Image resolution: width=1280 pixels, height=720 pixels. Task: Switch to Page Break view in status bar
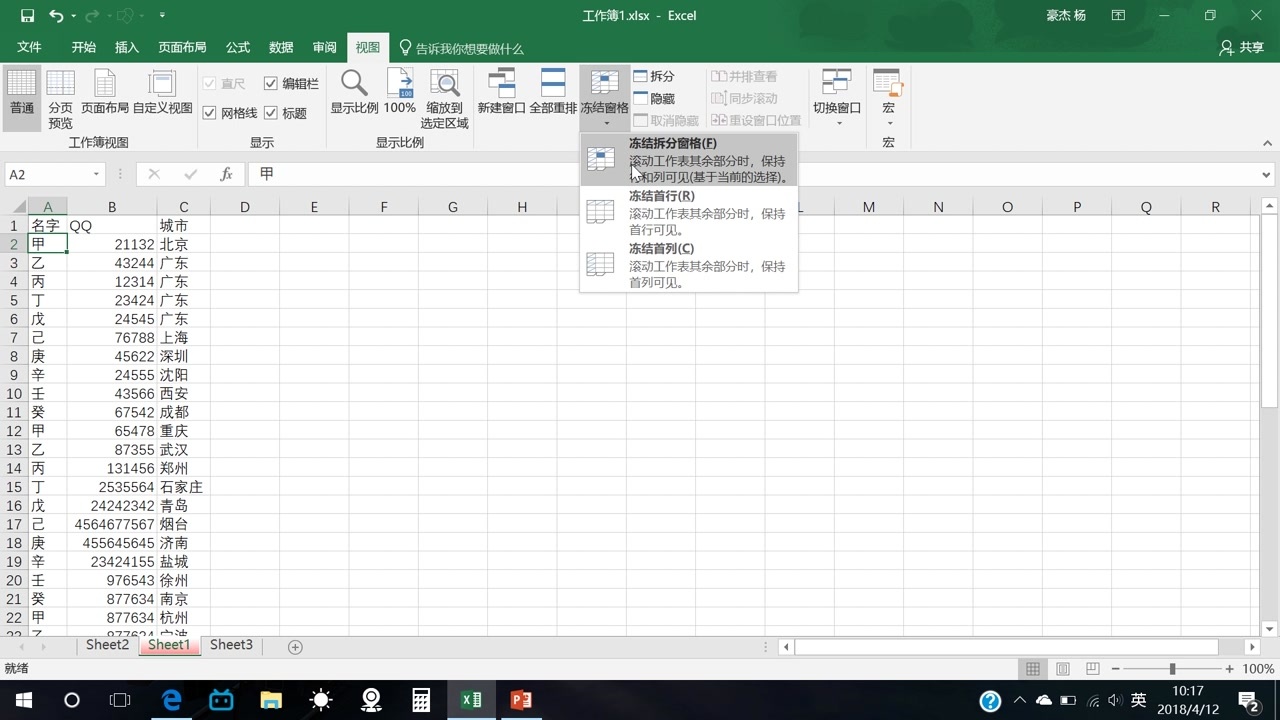tap(1092, 669)
